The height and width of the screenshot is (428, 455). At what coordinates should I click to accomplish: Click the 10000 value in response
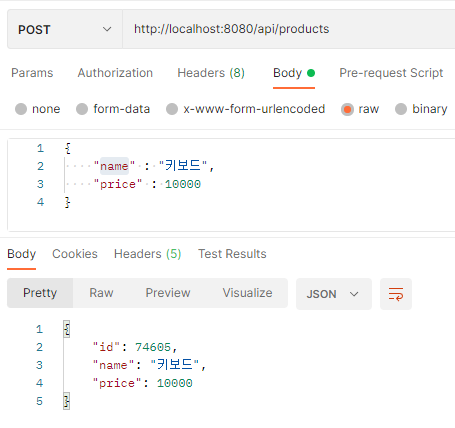175,383
